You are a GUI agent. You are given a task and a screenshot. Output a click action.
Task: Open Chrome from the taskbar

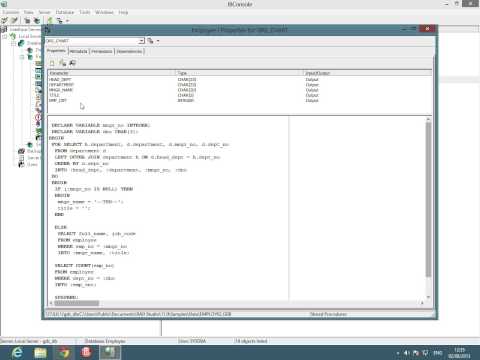pos(64,352)
